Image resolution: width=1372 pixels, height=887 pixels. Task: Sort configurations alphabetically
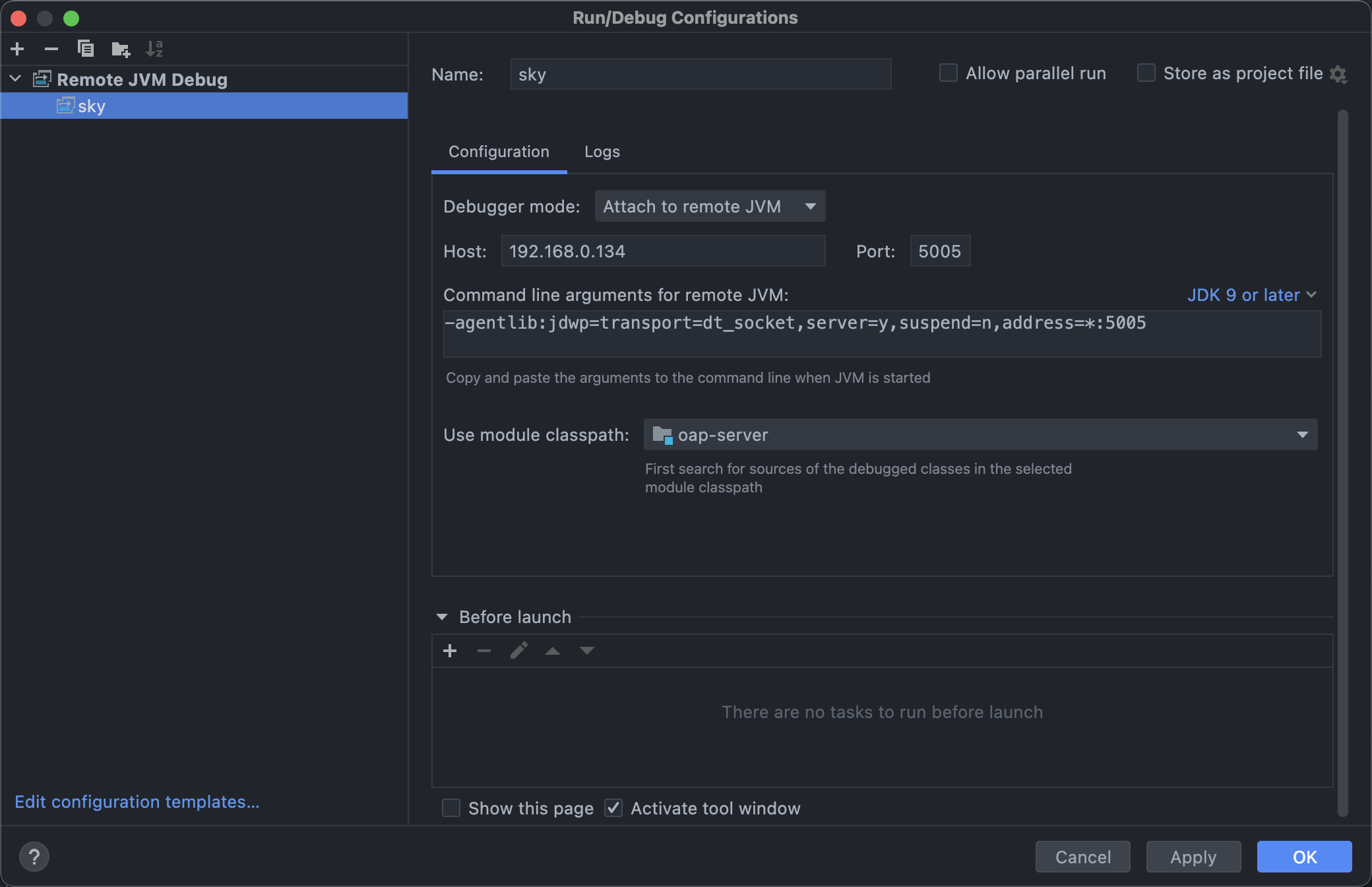point(154,49)
